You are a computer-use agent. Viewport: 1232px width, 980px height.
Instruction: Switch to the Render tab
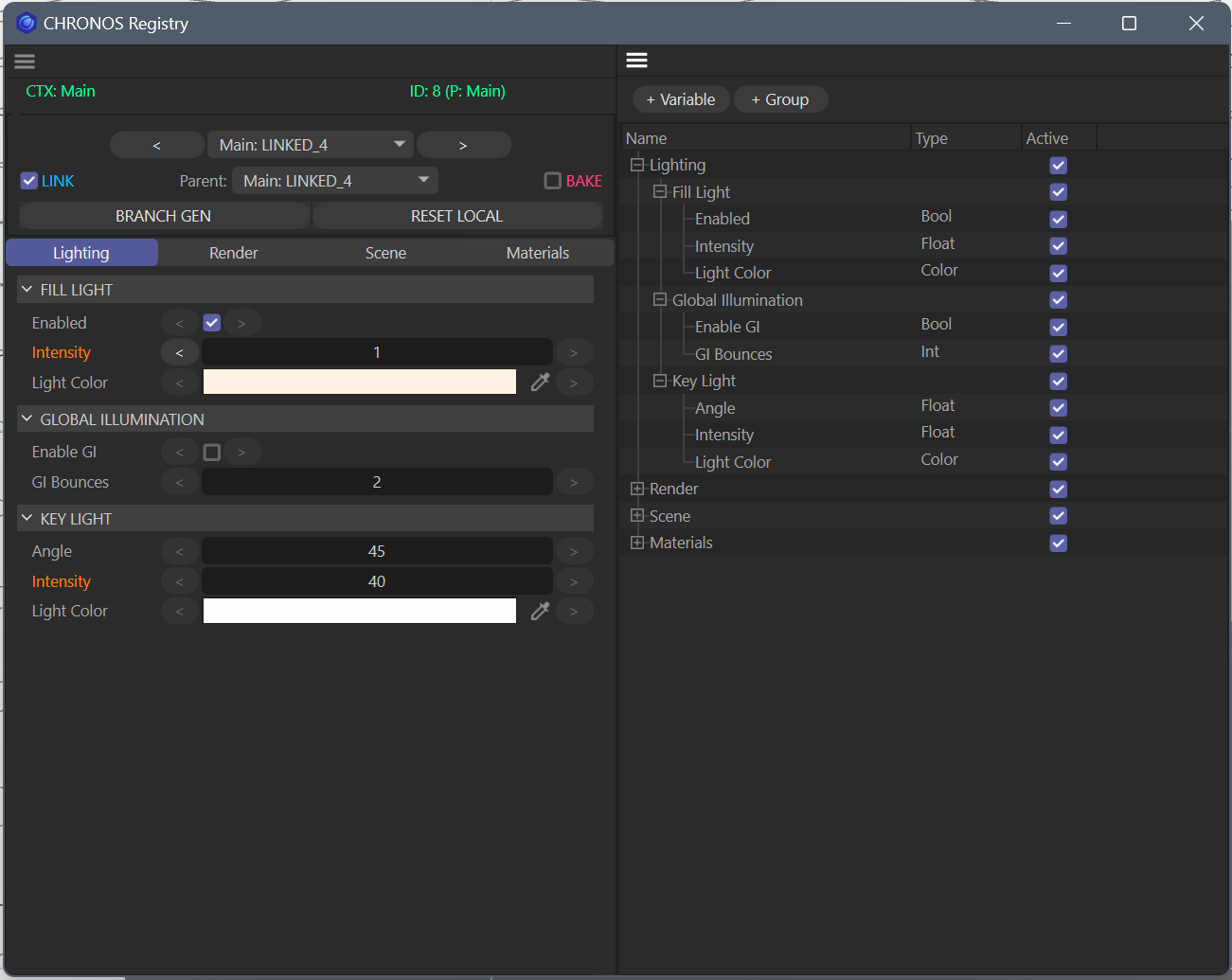coord(234,253)
